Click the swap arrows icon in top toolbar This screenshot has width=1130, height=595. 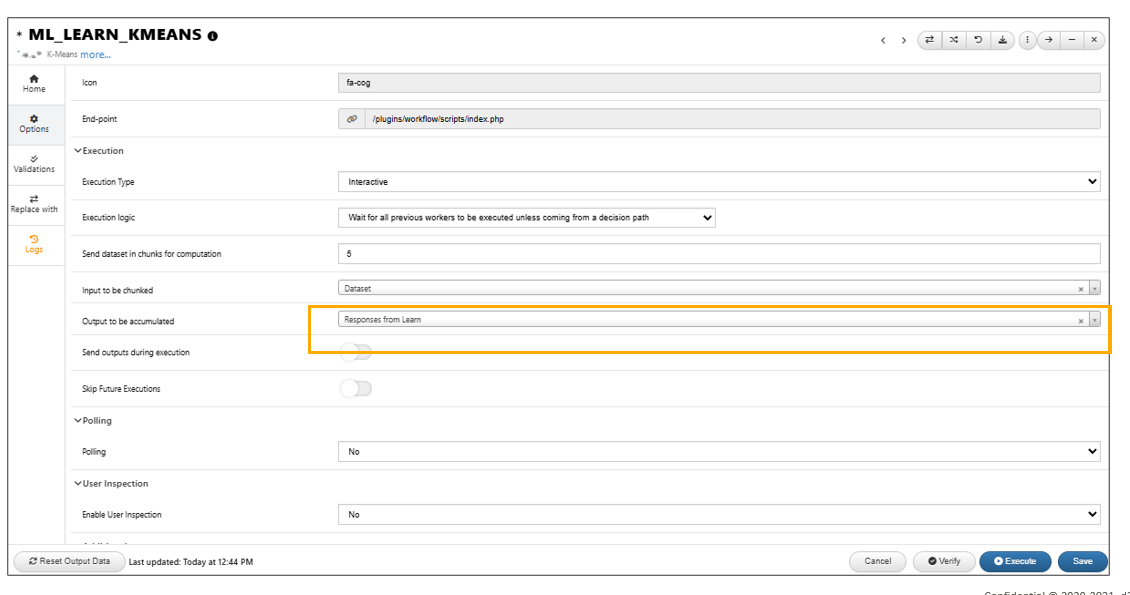point(930,40)
